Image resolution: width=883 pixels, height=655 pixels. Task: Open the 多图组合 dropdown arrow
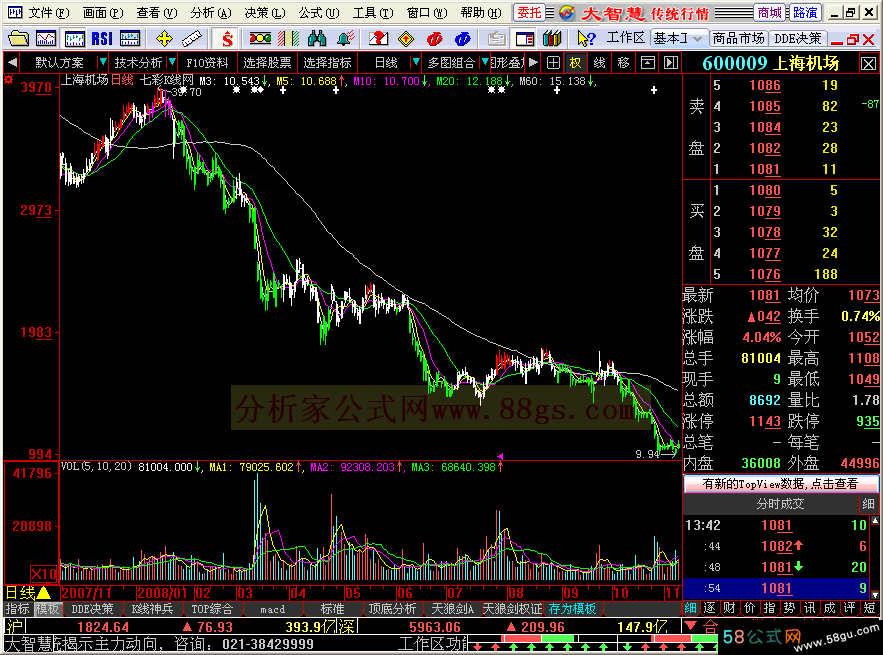click(x=484, y=62)
